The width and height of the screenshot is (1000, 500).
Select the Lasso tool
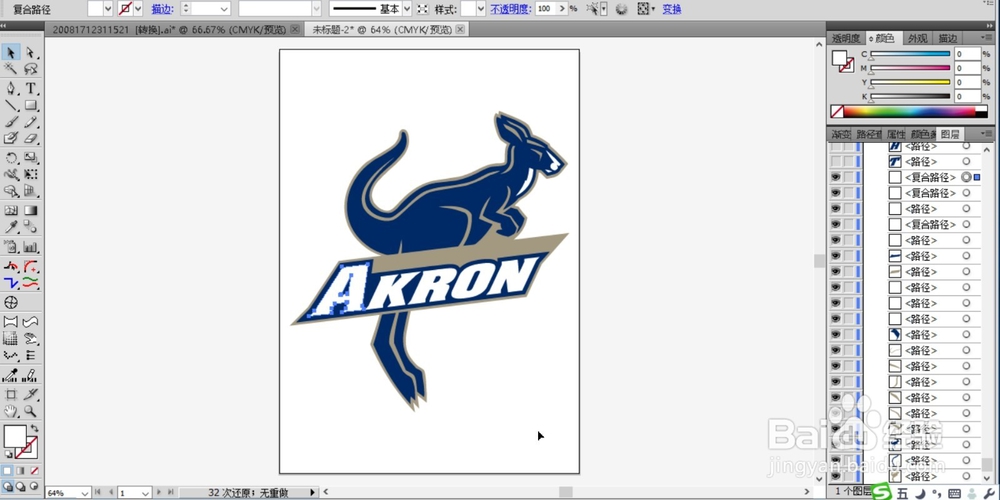coord(31,70)
